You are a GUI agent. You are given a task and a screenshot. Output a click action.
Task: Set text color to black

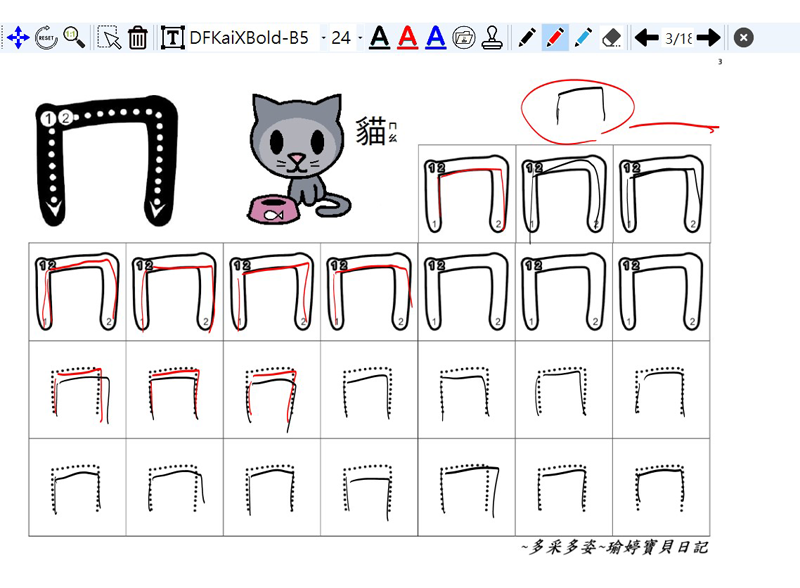(379, 38)
